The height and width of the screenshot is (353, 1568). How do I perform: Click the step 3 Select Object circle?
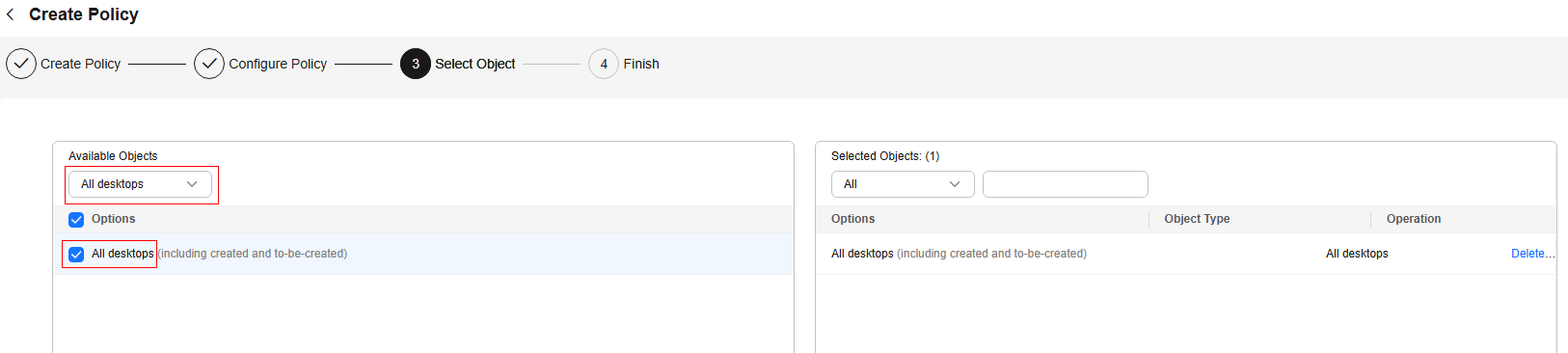[416, 64]
